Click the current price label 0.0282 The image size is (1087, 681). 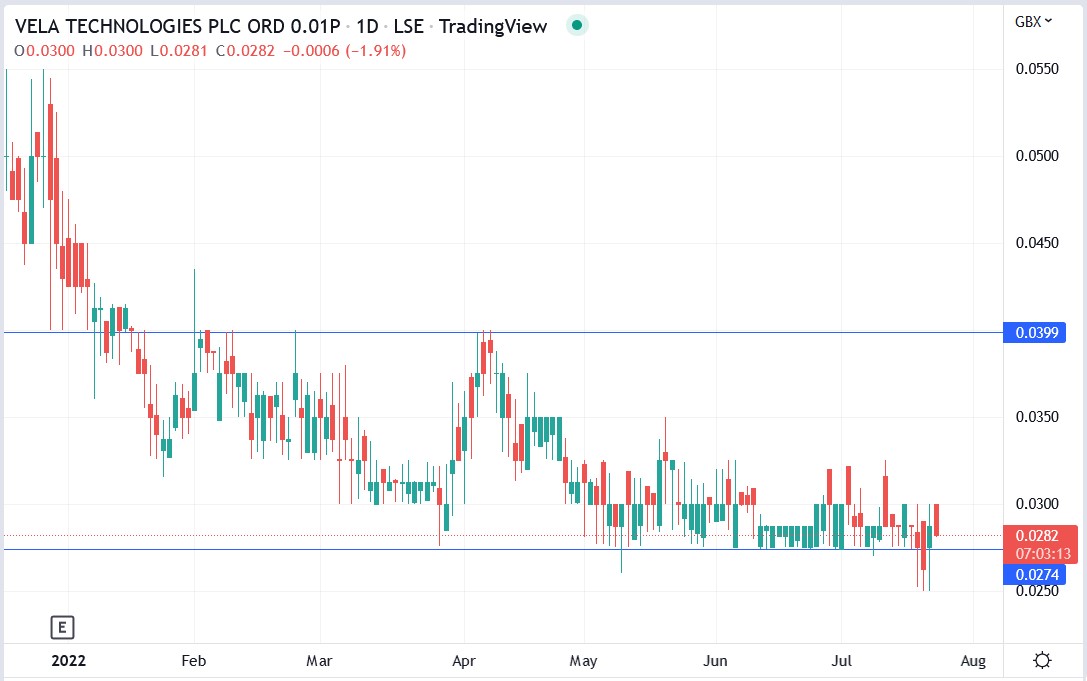coord(1037,535)
